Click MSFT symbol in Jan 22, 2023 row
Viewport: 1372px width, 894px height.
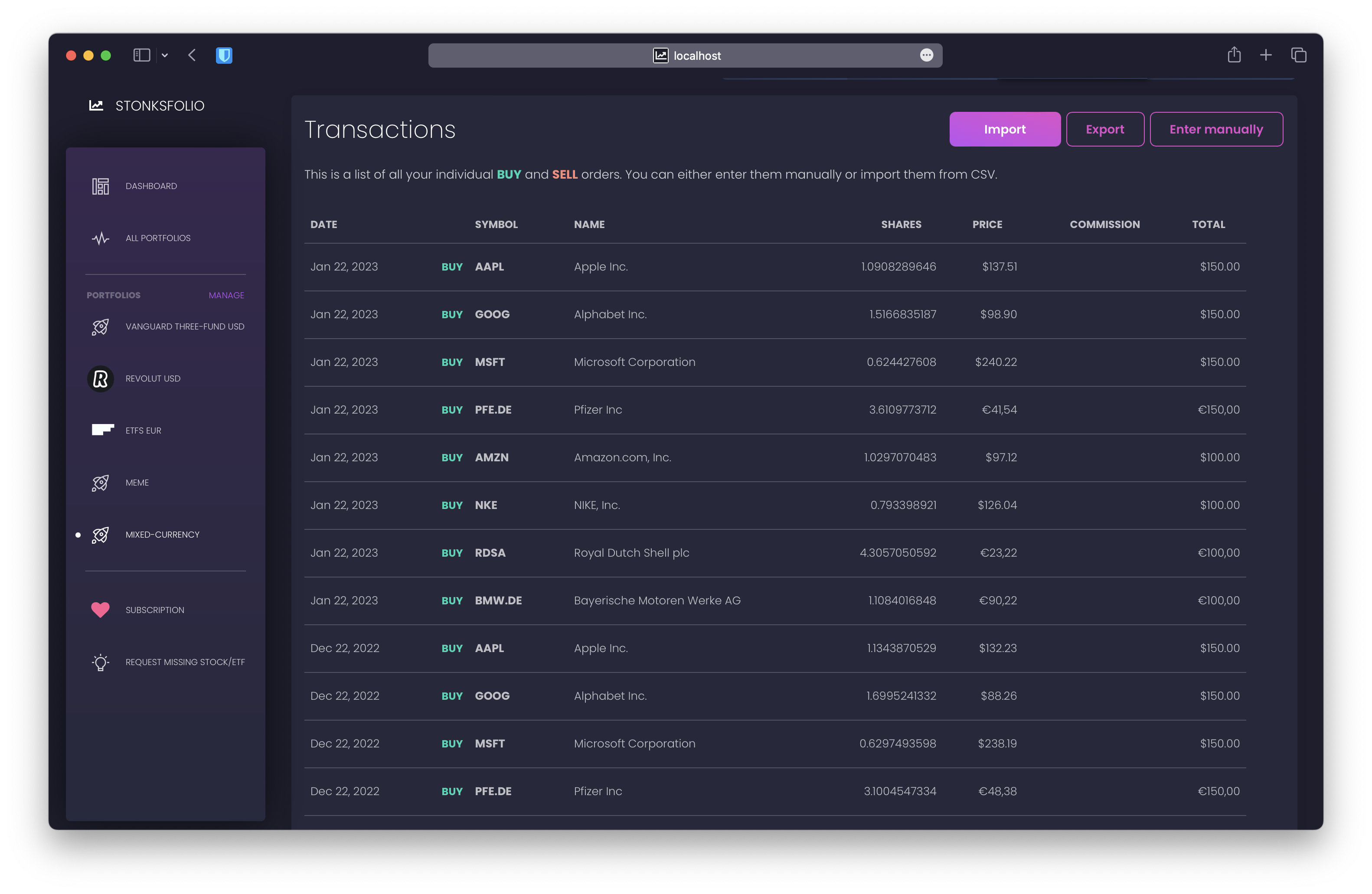click(490, 362)
